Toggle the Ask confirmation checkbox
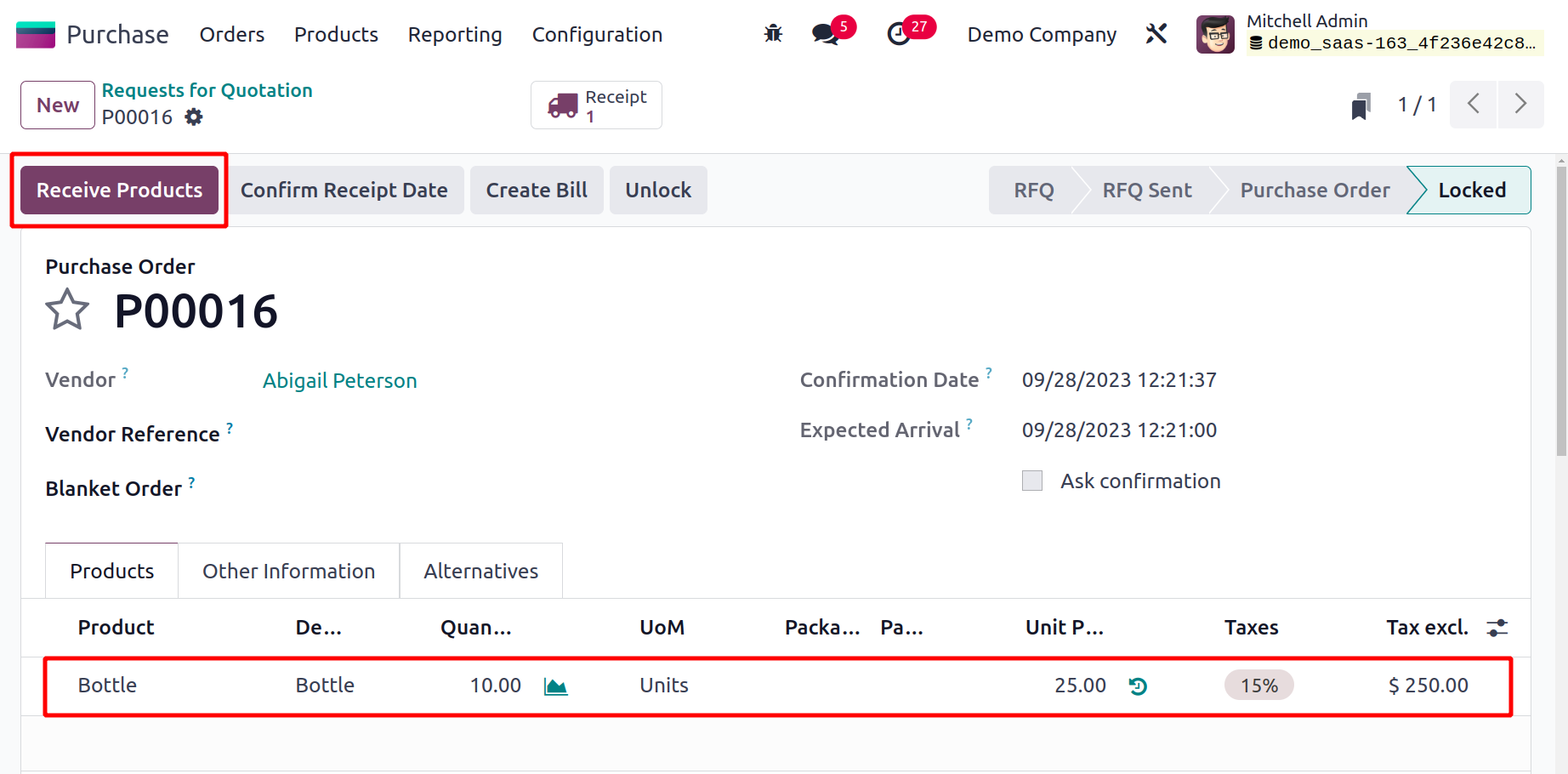 click(1032, 481)
